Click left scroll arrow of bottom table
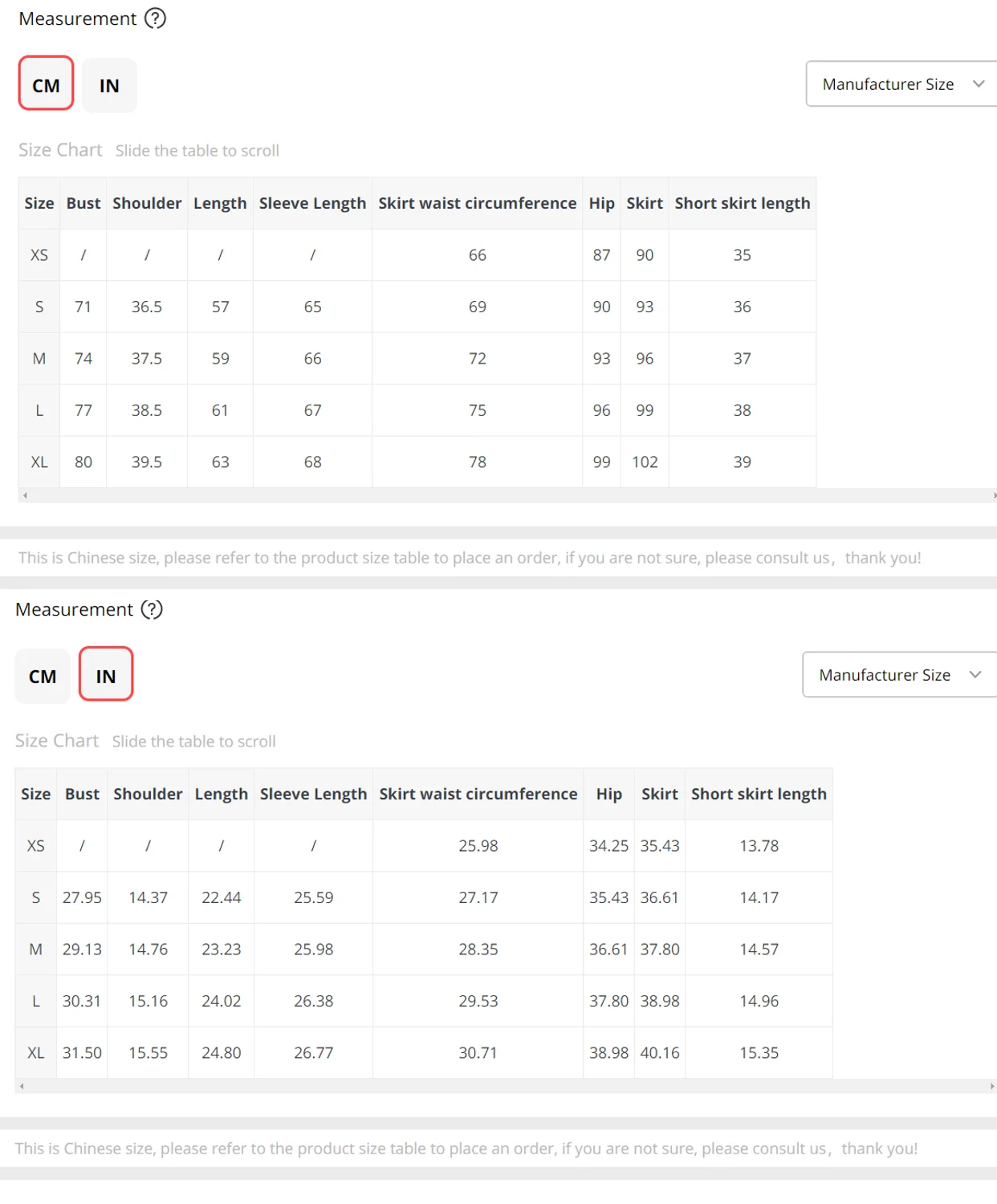Image resolution: width=997 pixels, height=1204 pixels. pos(22,1086)
